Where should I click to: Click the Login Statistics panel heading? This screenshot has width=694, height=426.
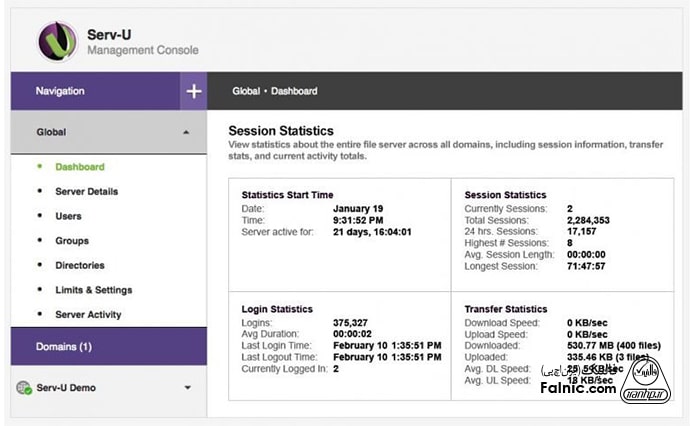coord(277,310)
